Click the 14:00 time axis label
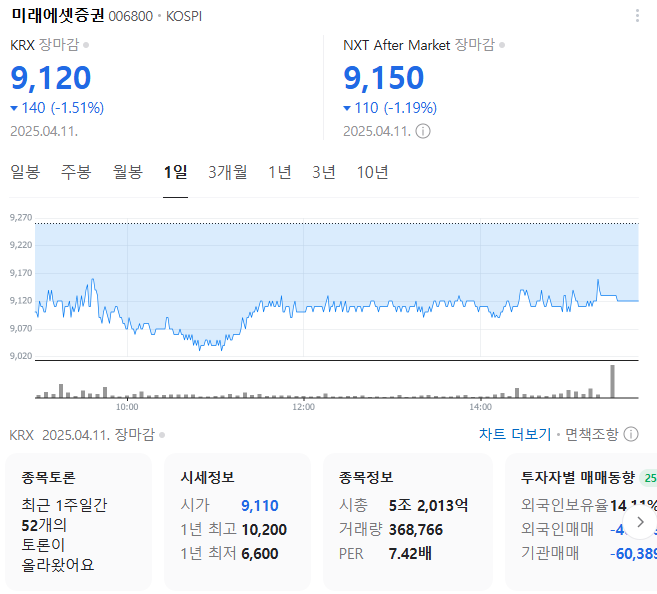Image resolution: width=657 pixels, height=594 pixels. [480, 407]
